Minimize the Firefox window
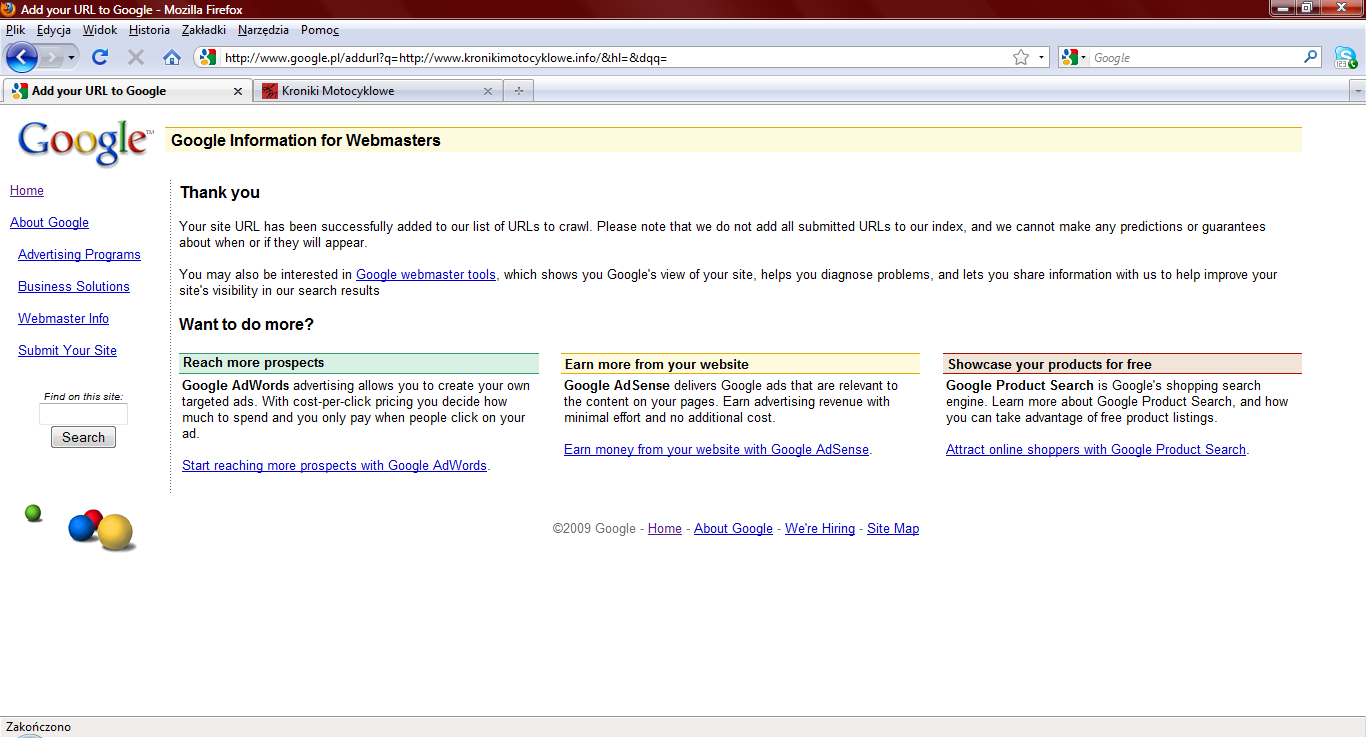The image size is (1366, 738). pos(1283,8)
